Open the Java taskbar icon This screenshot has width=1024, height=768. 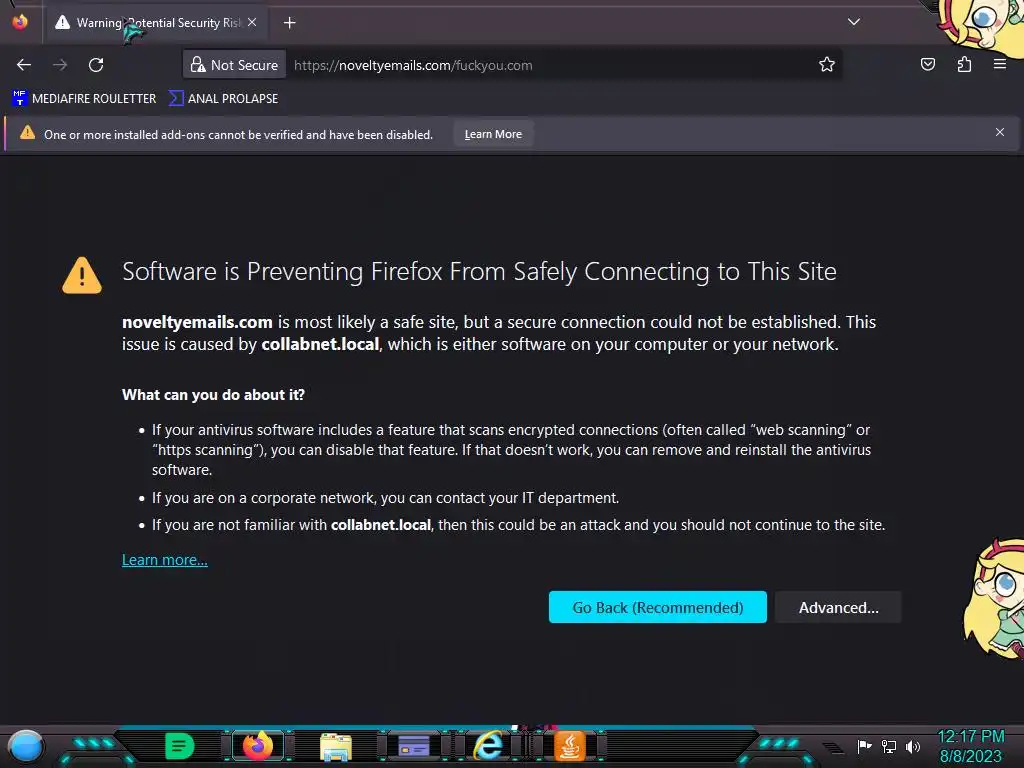pos(569,746)
